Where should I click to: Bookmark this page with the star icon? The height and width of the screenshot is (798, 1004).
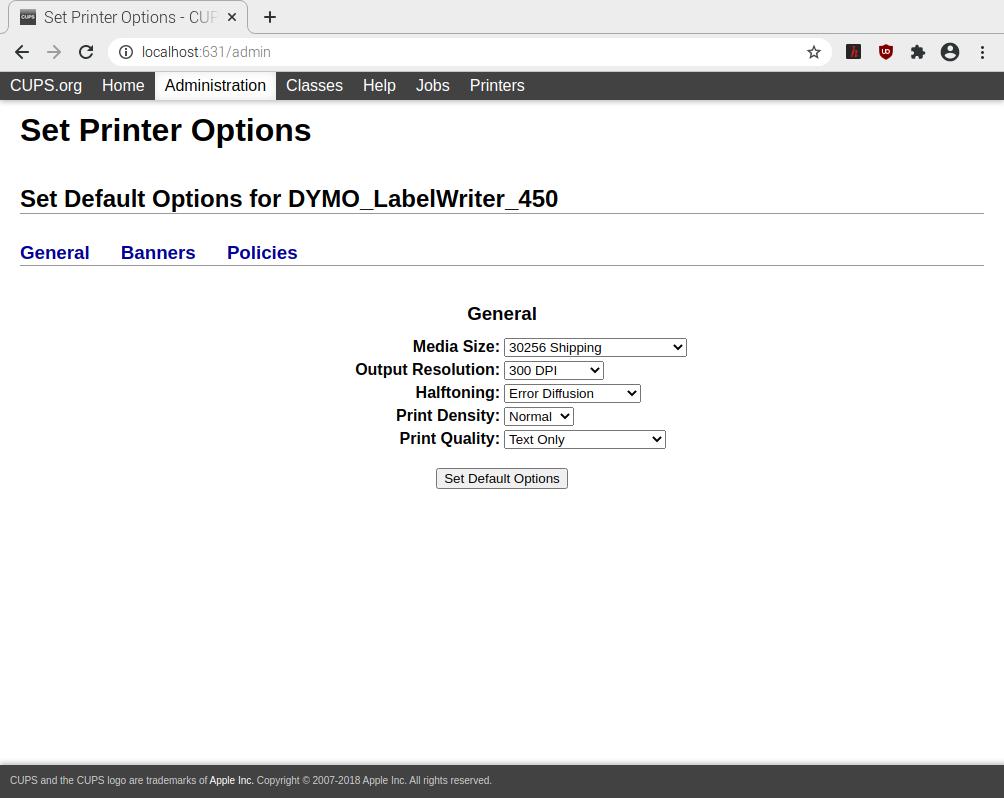[x=814, y=52]
